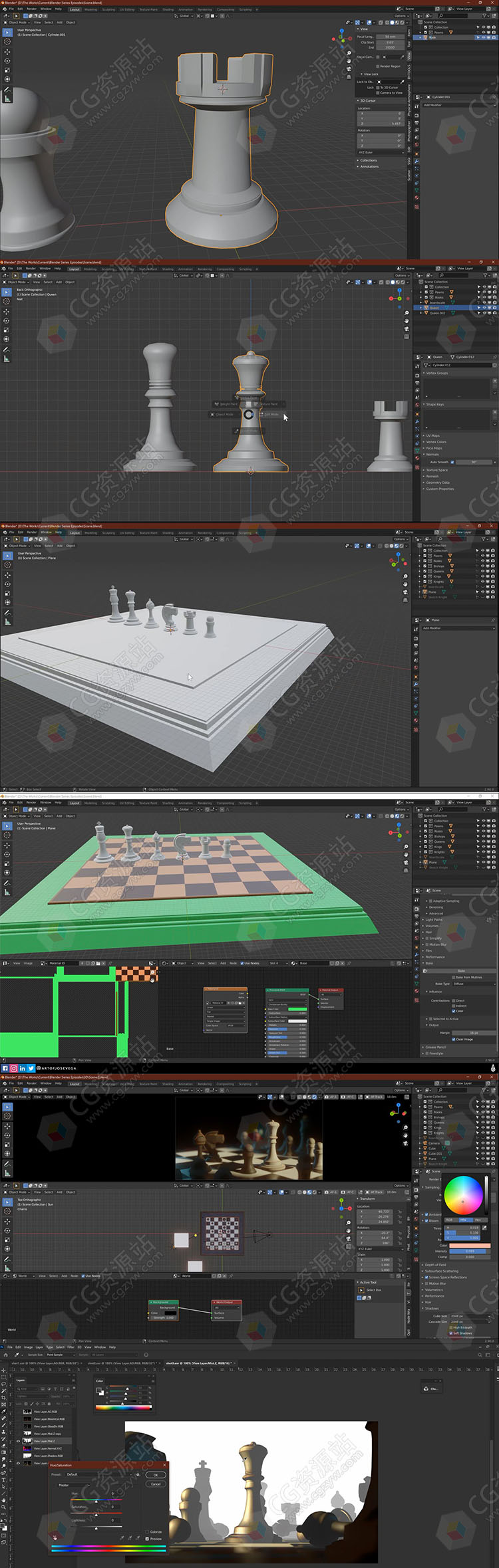Screen dimensions: 499x1568
Task: Select the Transform tool beside the green board viewport
Action: pos(7,873)
